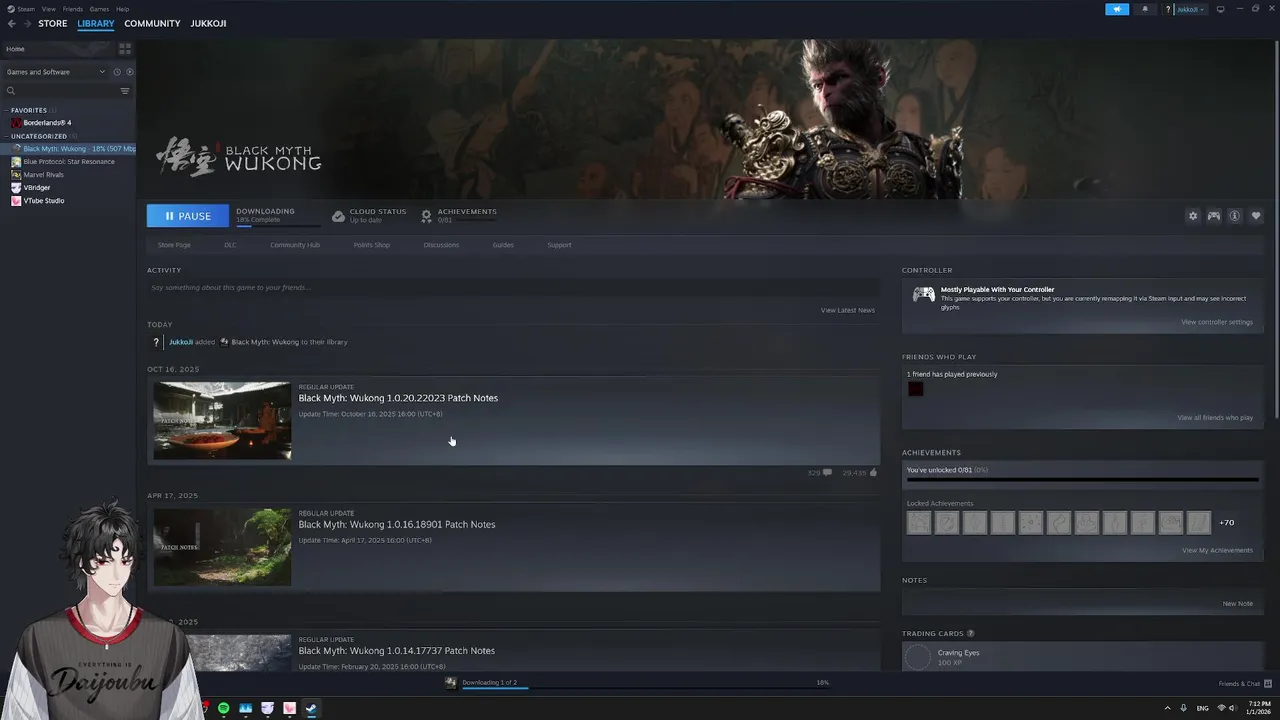
Task: Open Spotify from the taskbar
Action: [x=223, y=708]
